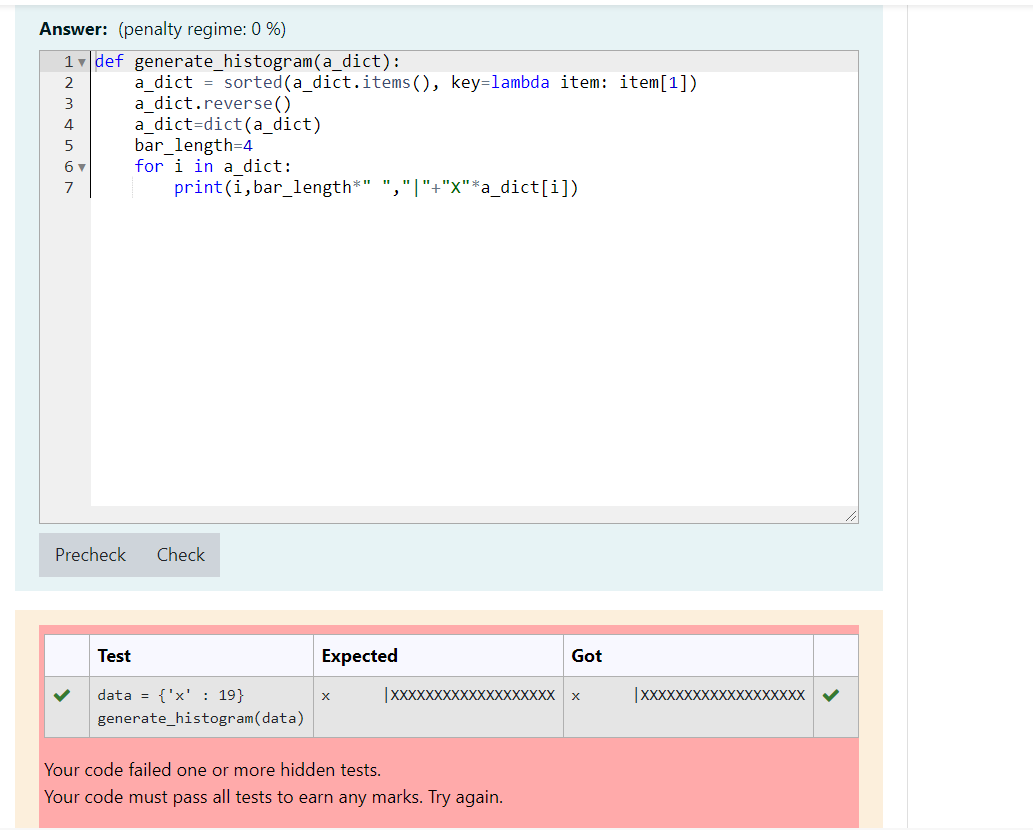Click line number 4 in the editor gutter

point(68,124)
